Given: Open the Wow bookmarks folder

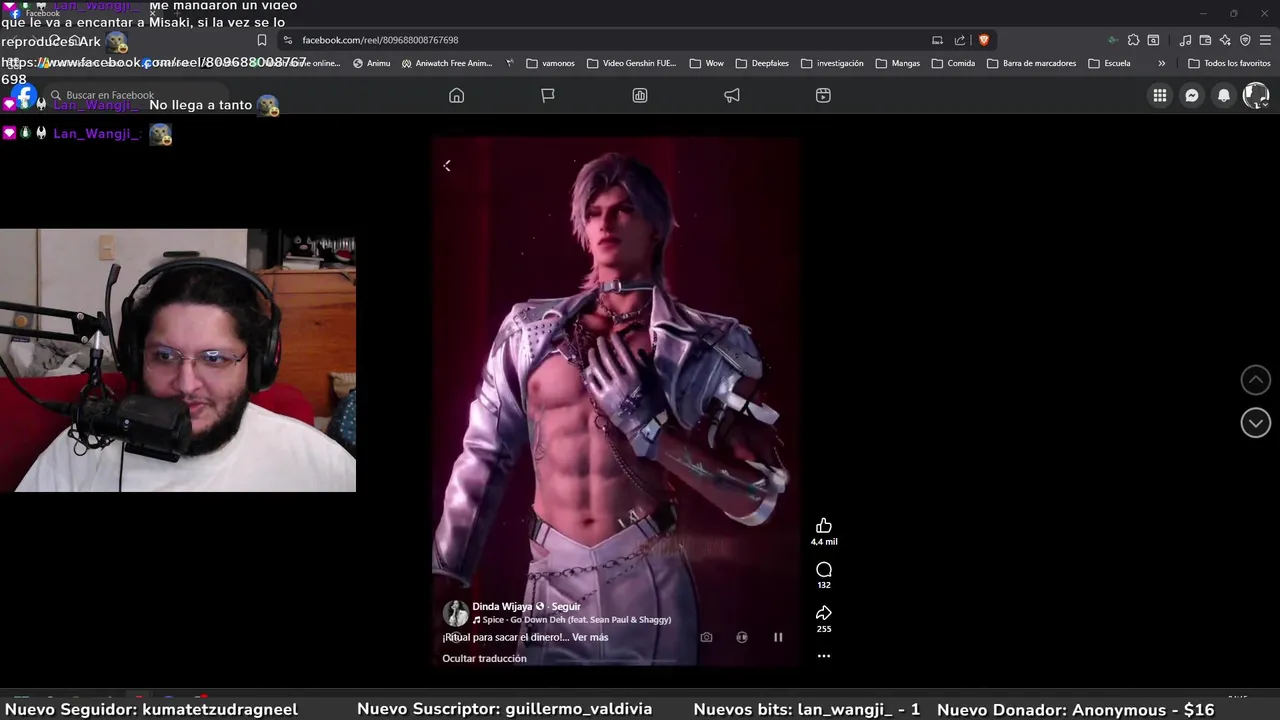Looking at the screenshot, I should pos(706,63).
